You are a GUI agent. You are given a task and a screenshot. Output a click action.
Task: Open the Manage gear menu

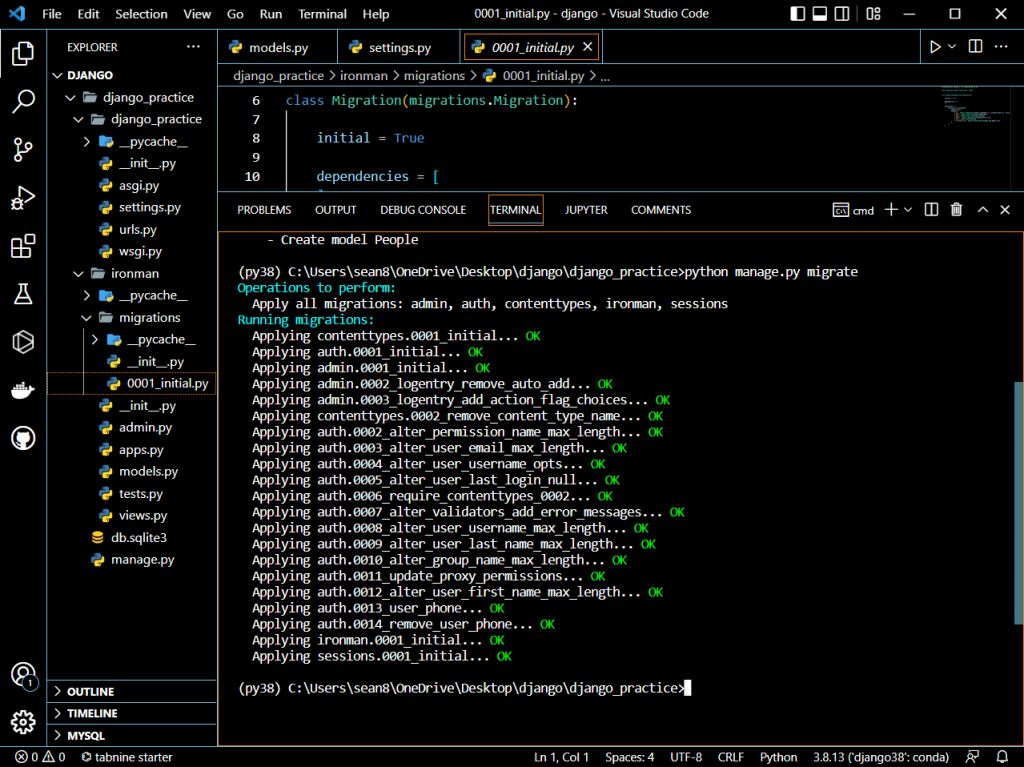pyautogui.click(x=23, y=722)
